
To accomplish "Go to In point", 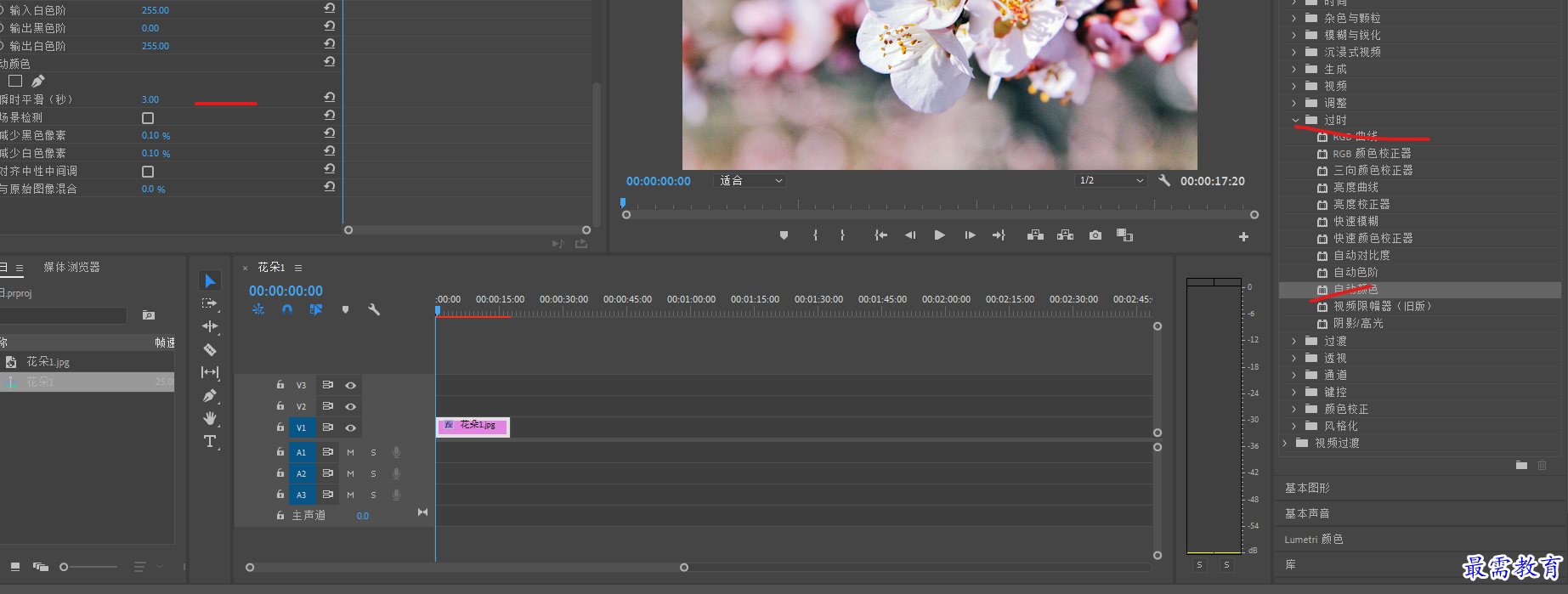I will click(x=881, y=235).
